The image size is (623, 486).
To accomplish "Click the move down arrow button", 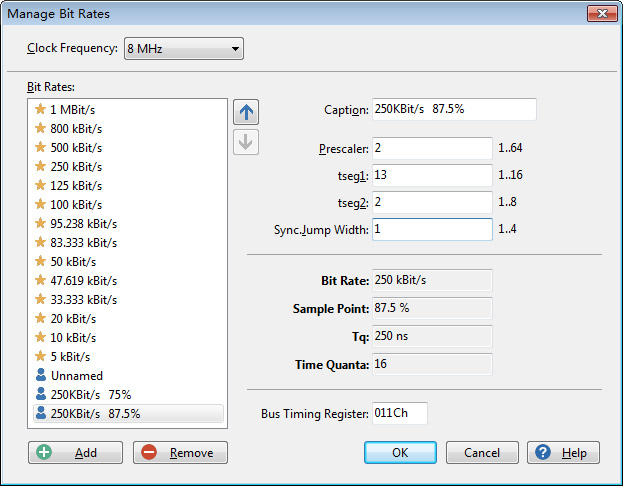I will [245, 142].
